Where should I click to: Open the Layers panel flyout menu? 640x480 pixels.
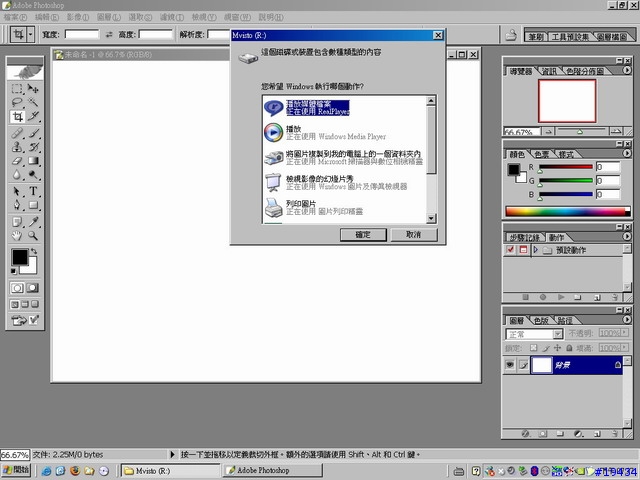[x=627, y=320]
